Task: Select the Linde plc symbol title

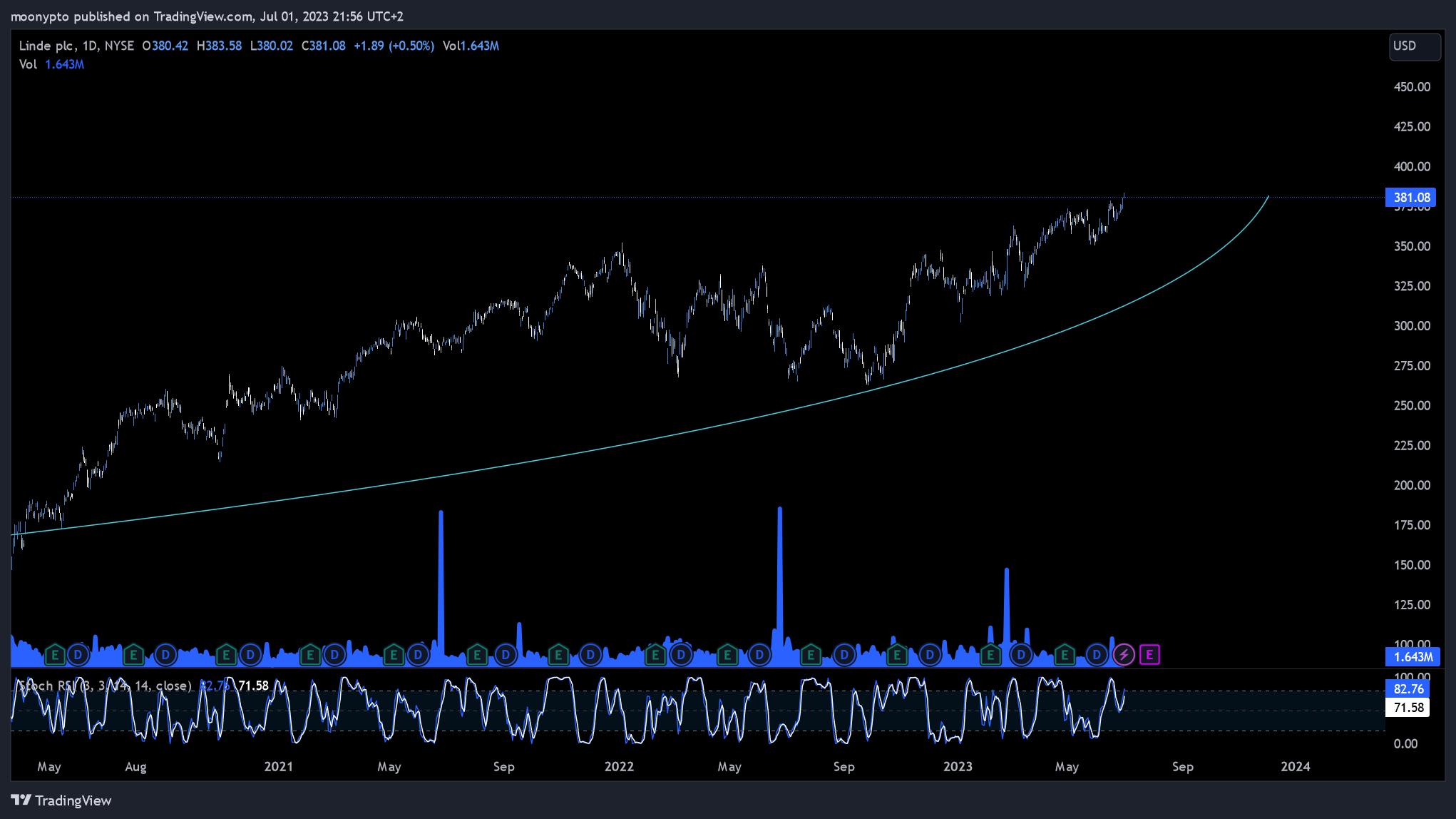Action: click(x=46, y=46)
